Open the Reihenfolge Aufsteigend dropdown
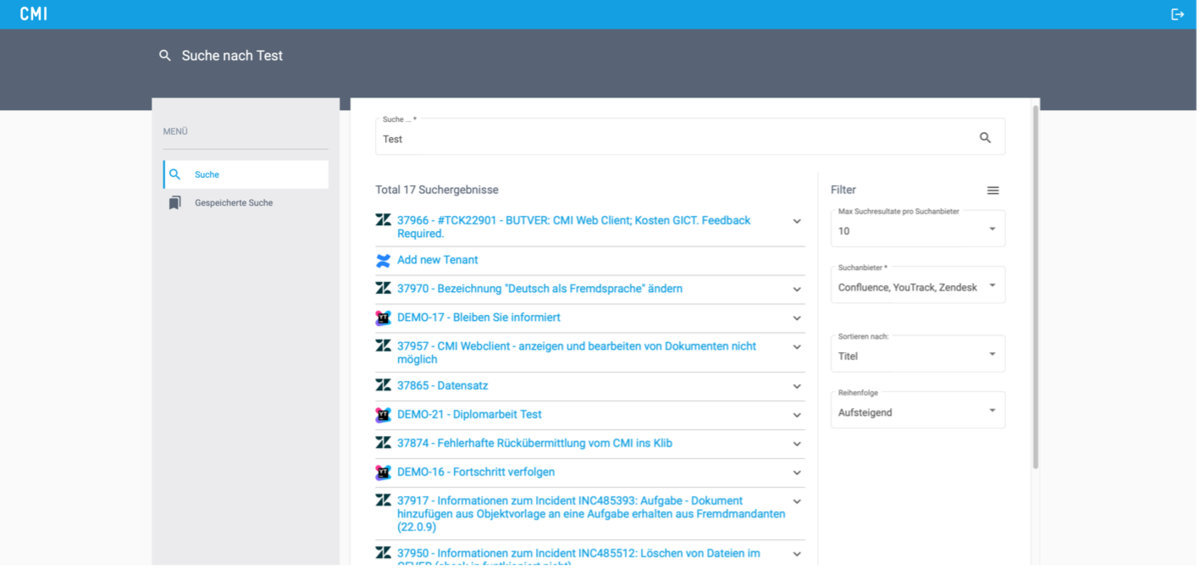The height and width of the screenshot is (569, 1200). [x=917, y=411]
